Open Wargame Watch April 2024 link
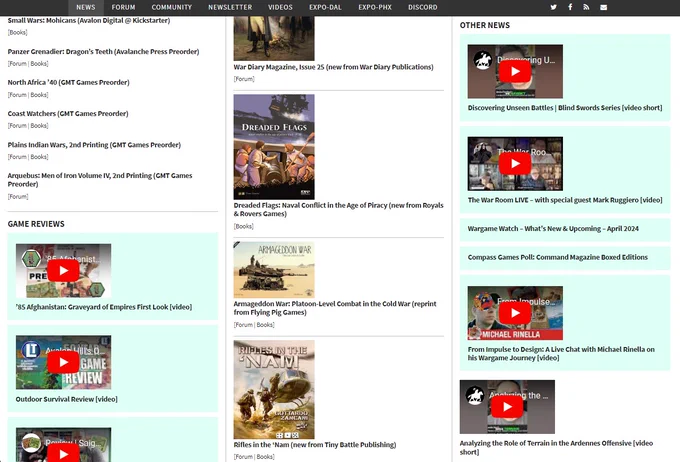This screenshot has height=462, width=680. (x=553, y=229)
